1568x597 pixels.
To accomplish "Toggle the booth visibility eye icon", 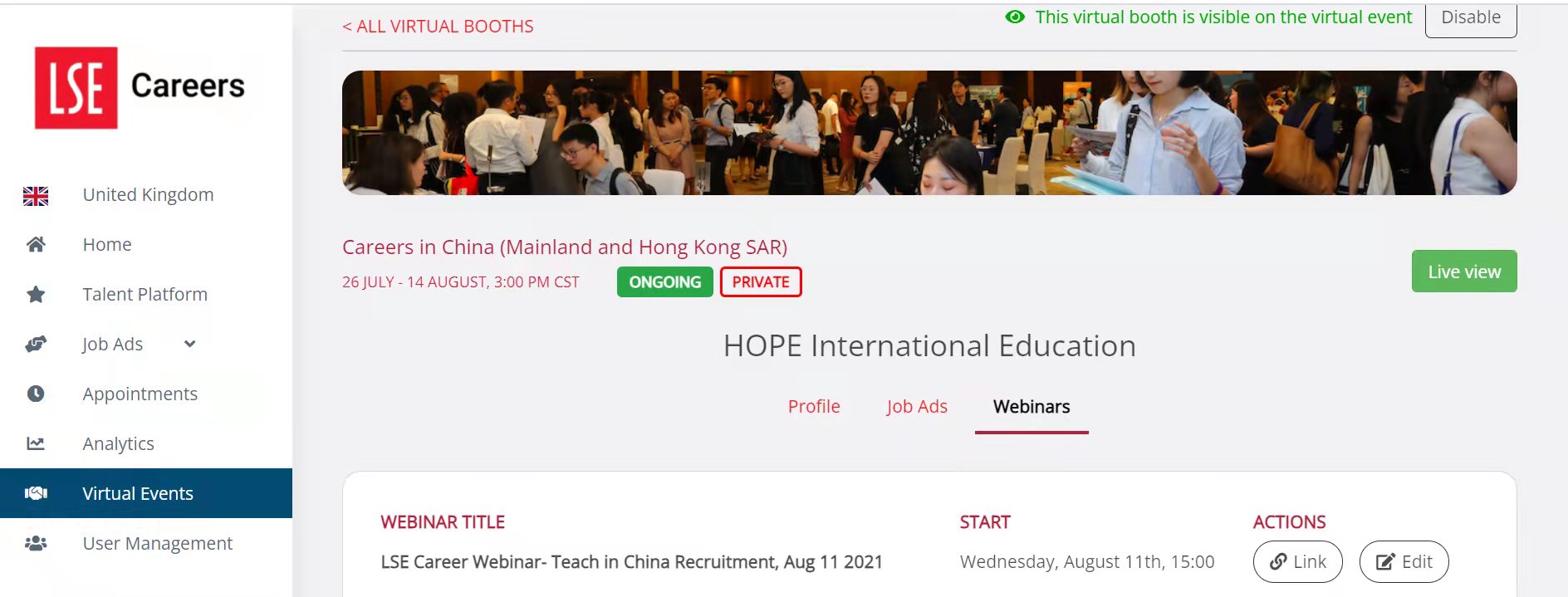I will (x=1015, y=17).
